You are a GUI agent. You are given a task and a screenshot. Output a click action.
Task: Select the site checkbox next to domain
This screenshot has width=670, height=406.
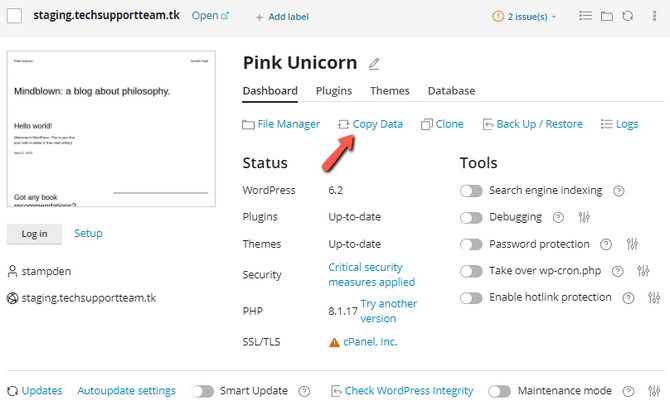[14, 16]
